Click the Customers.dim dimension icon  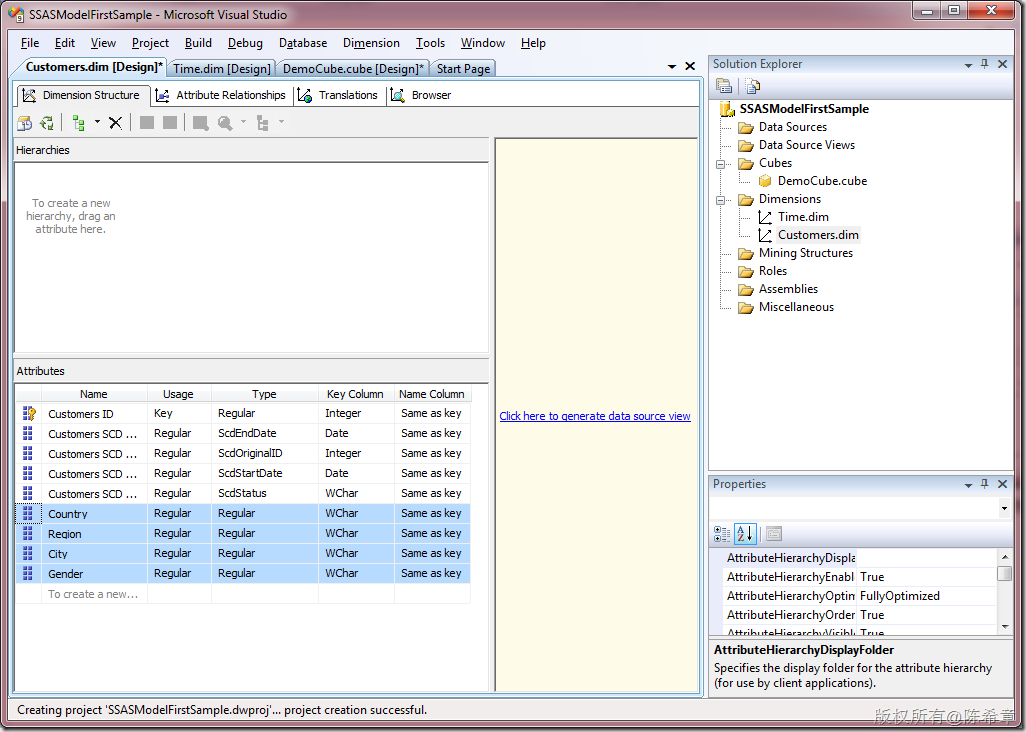(765, 235)
